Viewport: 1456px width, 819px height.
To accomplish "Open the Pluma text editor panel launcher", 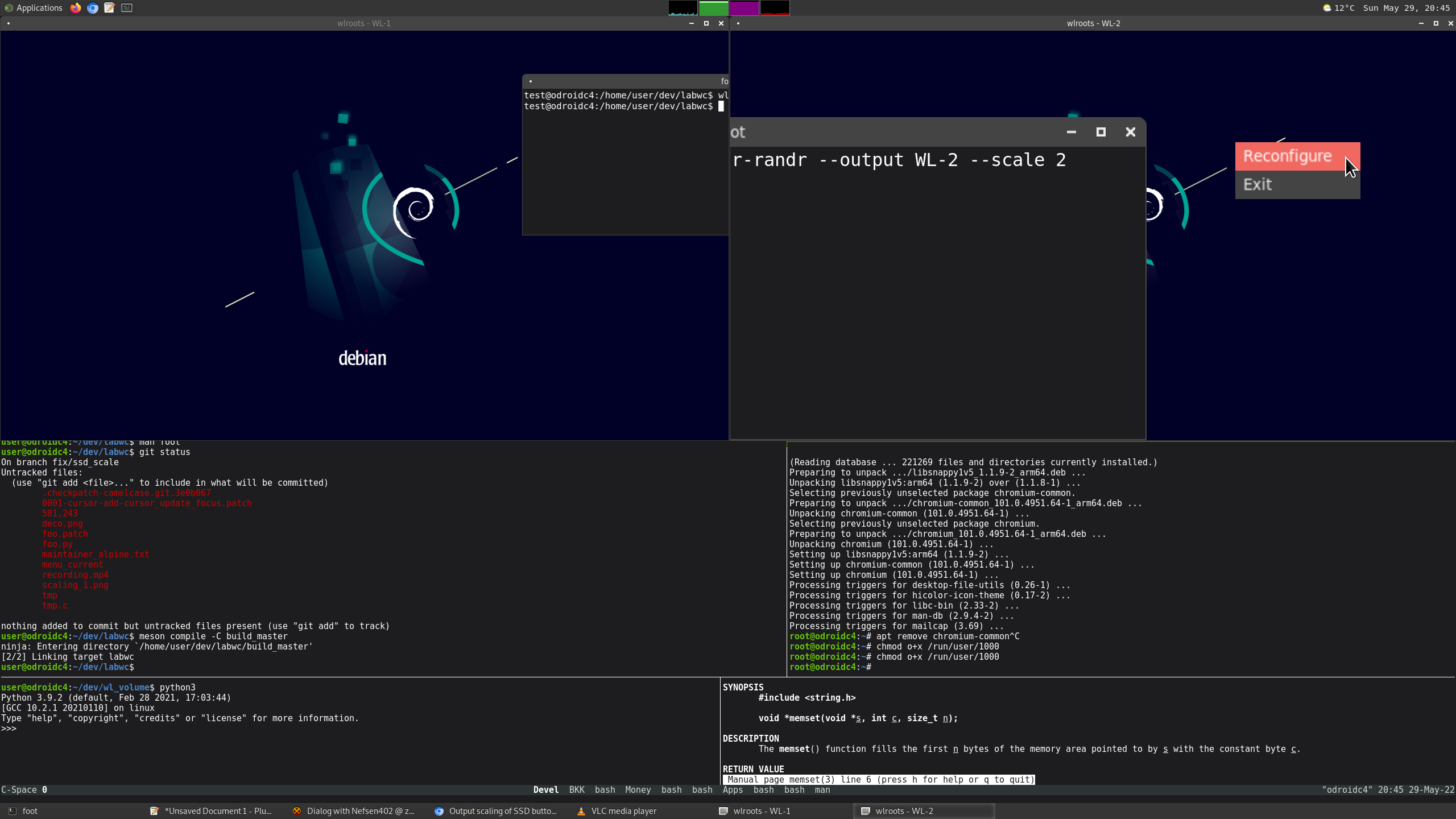I will tap(109, 8).
